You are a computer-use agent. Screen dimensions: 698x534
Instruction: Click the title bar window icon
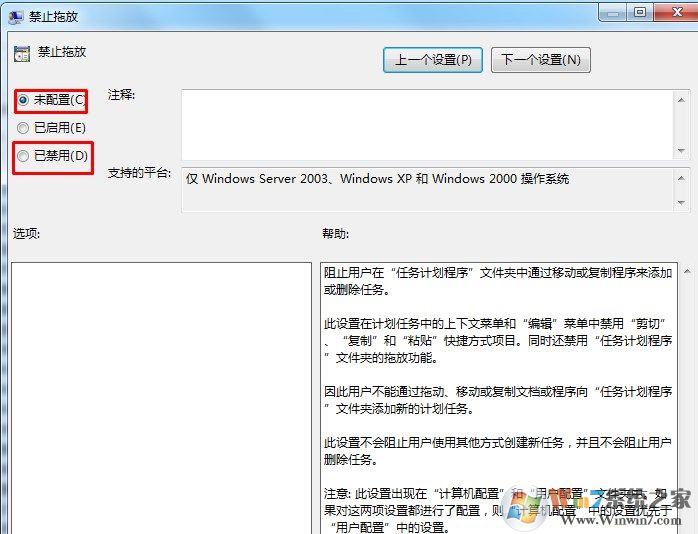pyautogui.click(x=16, y=17)
